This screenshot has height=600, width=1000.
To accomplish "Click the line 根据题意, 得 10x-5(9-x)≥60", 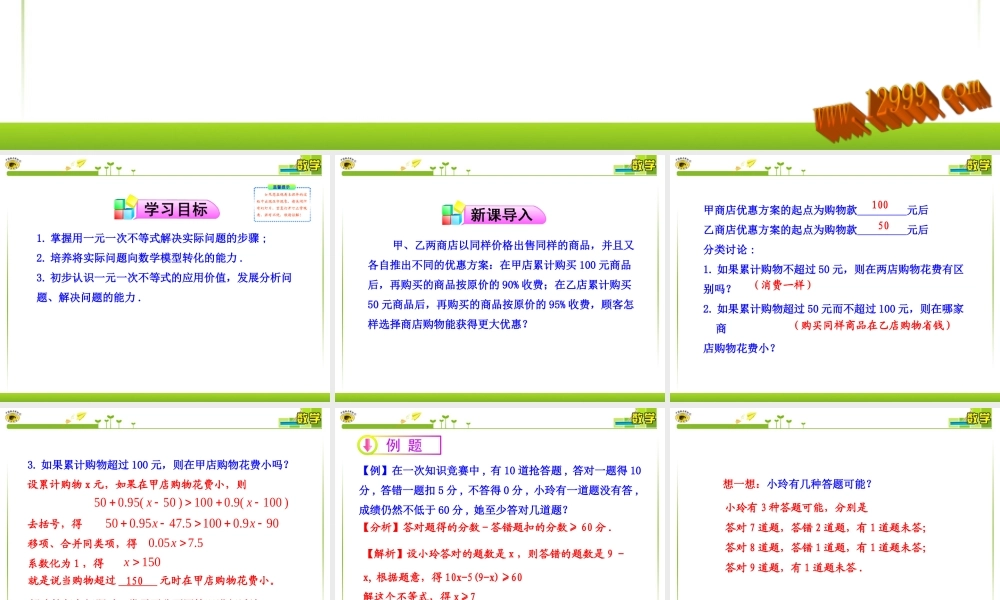I will (x=443, y=577).
